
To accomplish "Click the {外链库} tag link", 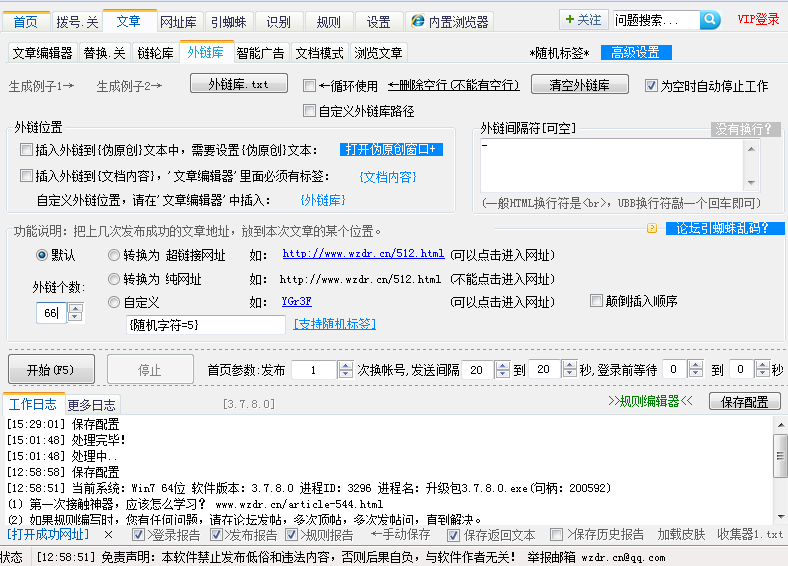I will (x=323, y=200).
